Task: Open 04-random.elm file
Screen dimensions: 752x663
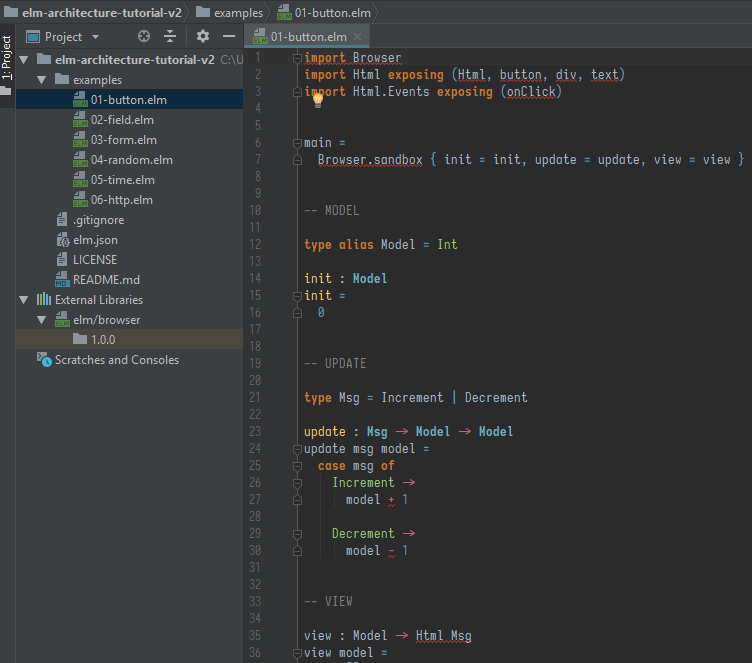Action: click(x=132, y=160)
